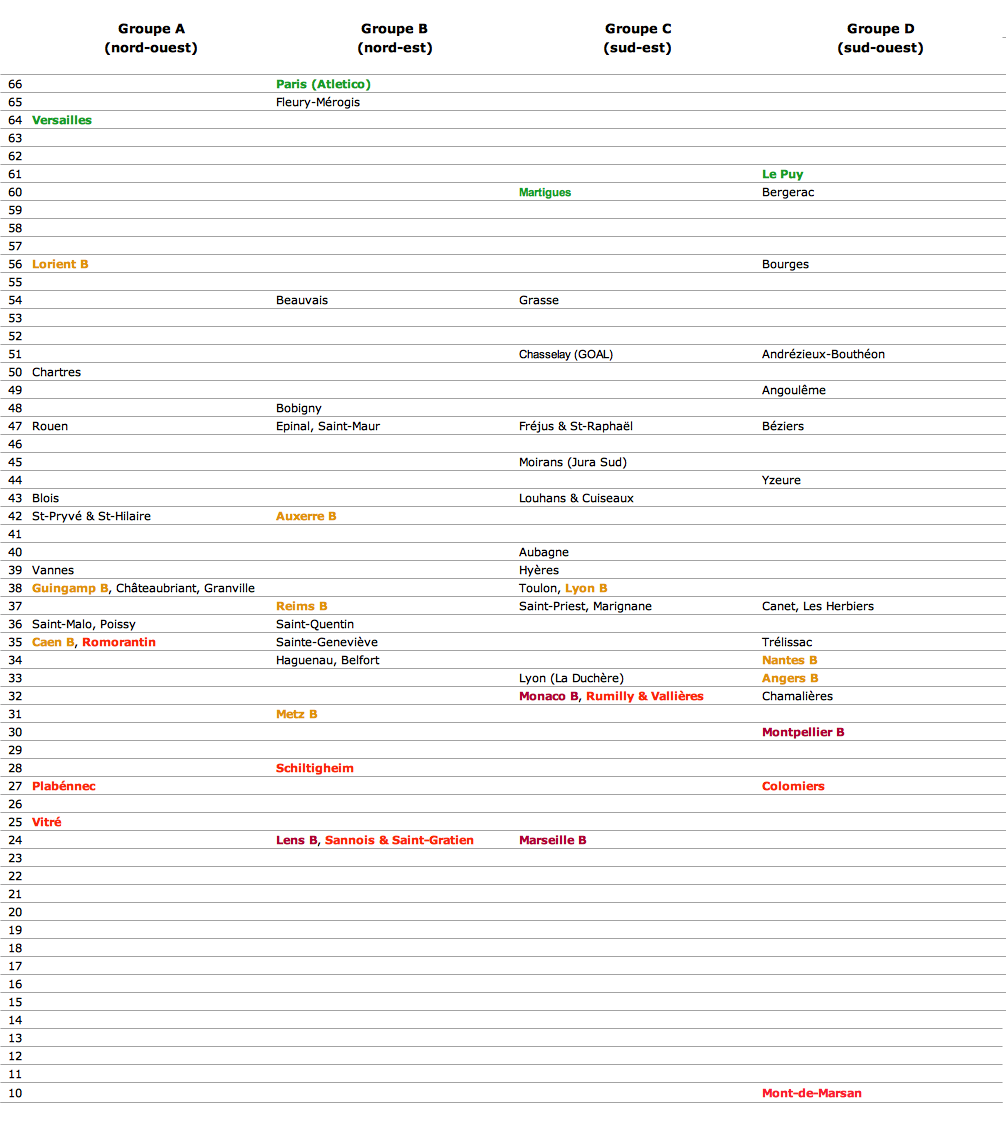Select Guingamp B in row 38
The image size is (1006, 1122).
point(70,588)
